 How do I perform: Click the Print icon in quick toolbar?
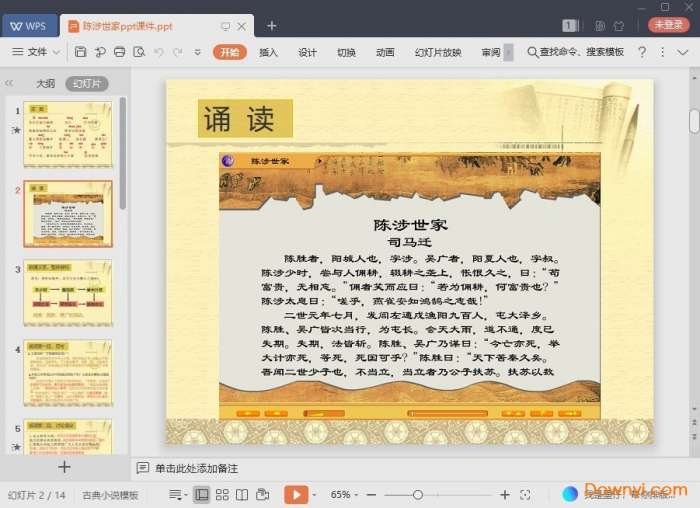[x=119, y=52]
